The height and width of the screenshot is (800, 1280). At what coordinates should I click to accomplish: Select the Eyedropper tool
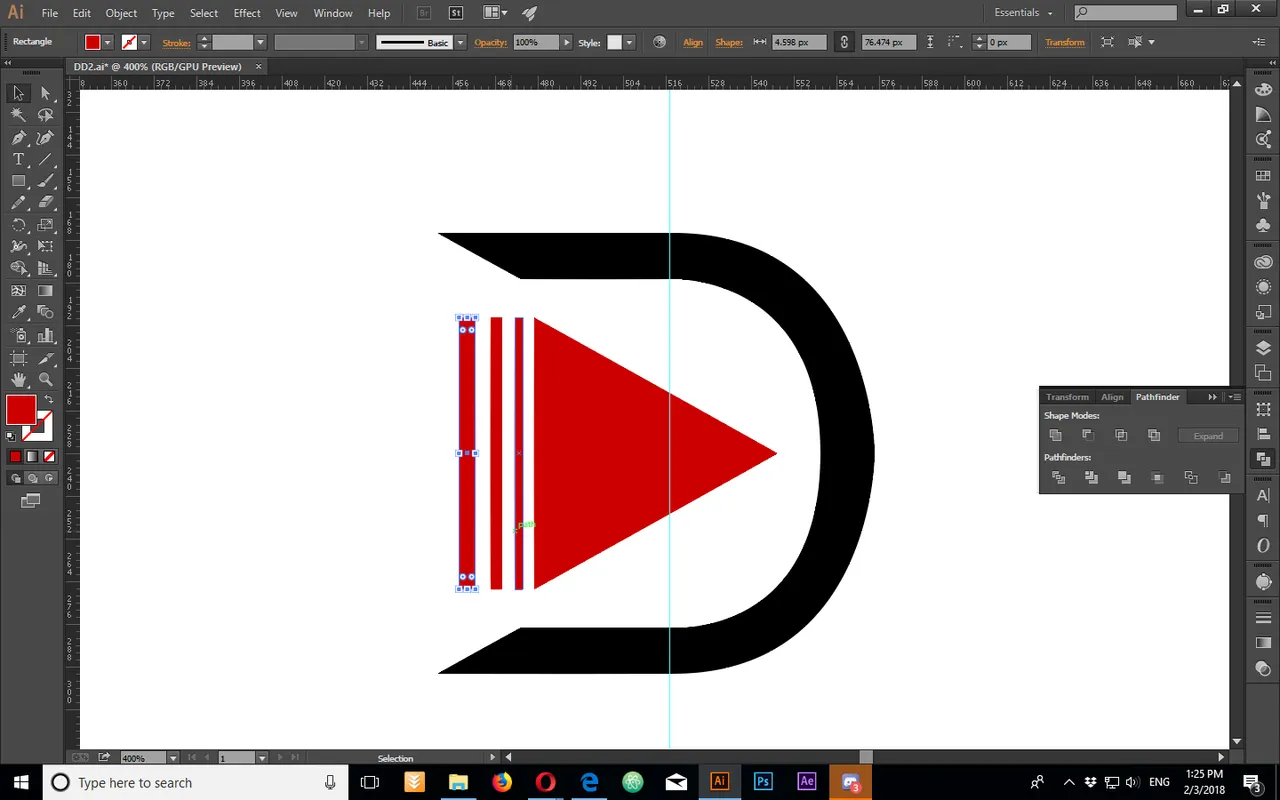[18, 313]
